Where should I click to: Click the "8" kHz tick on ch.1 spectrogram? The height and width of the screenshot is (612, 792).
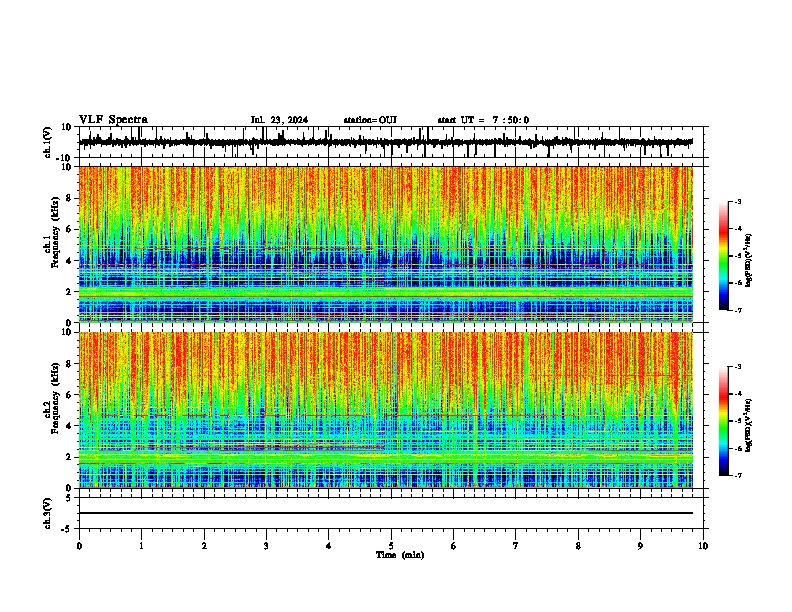click(70, 198)
